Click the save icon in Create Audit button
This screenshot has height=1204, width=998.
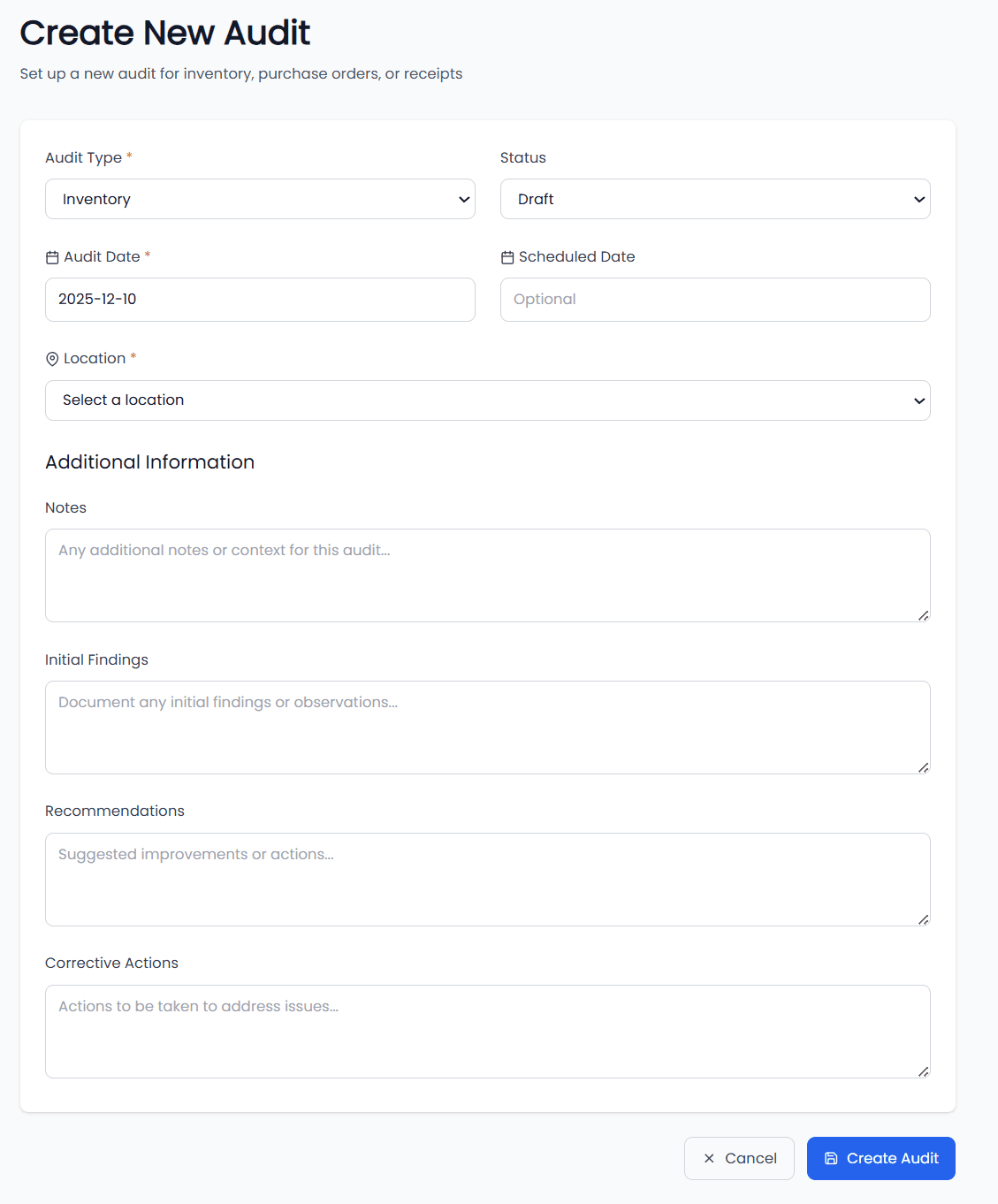pos(831,1158)
